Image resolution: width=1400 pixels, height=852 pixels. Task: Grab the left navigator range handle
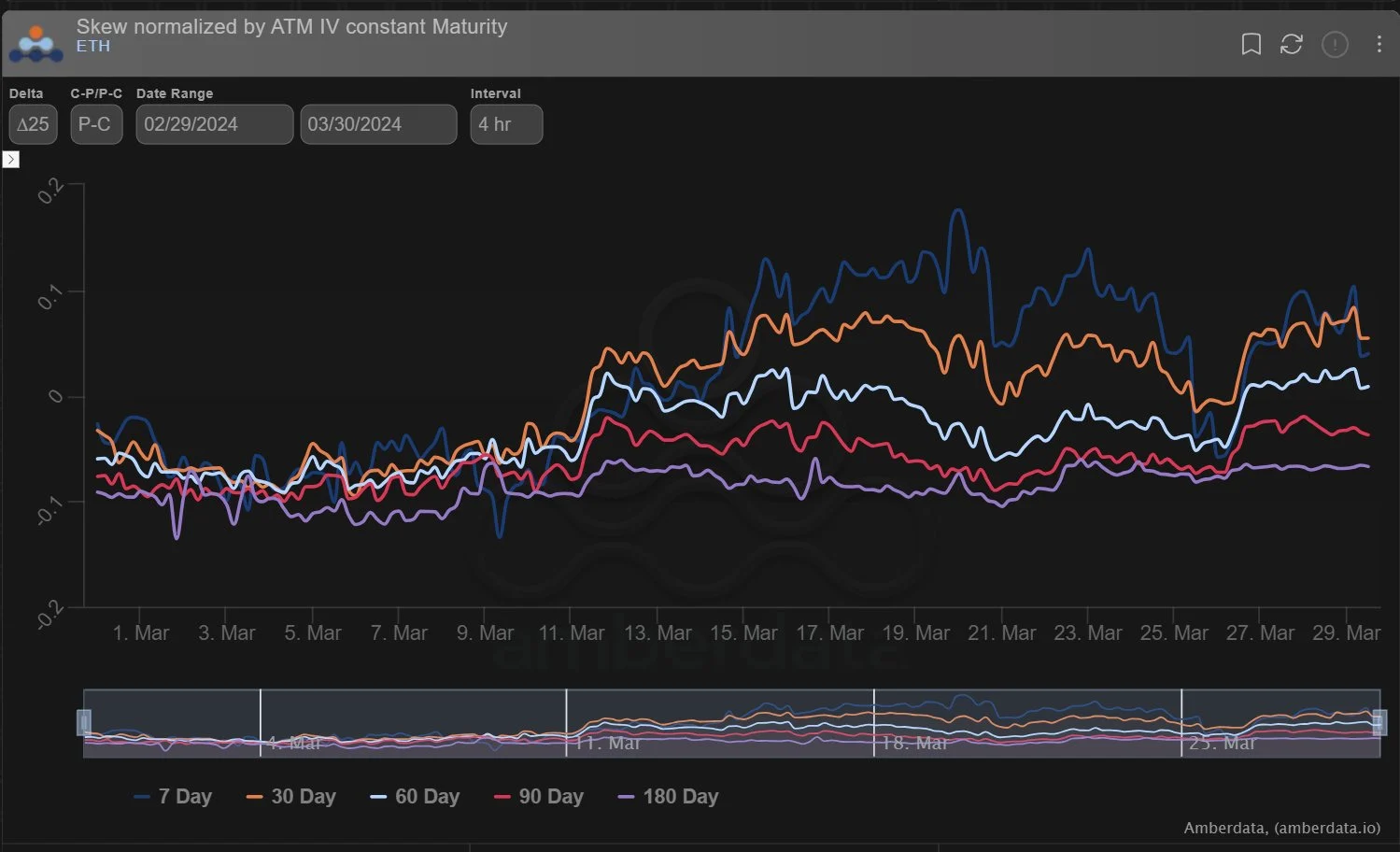click(83, 722)
